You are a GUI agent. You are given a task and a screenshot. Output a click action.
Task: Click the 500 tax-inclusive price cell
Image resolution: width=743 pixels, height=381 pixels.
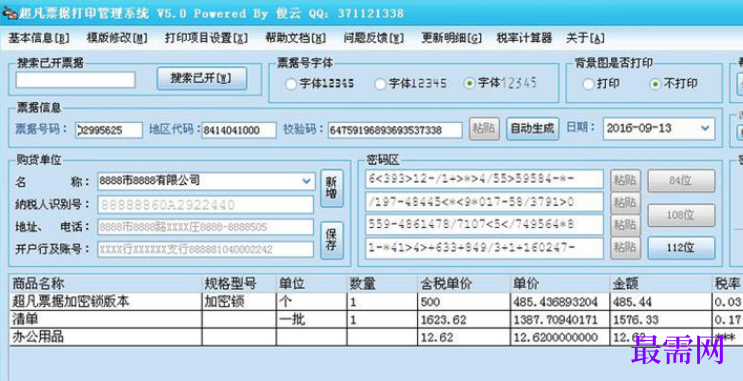pyautogui.click(x=464, y=302)
